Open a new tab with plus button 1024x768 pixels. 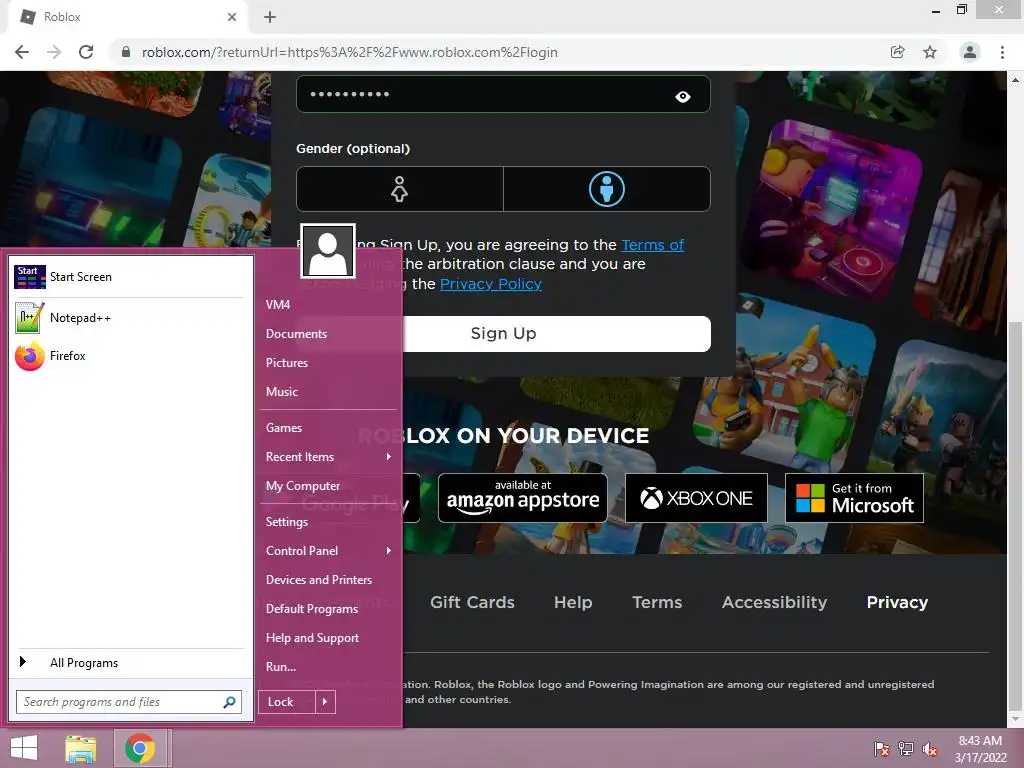[x=270, y=17]
